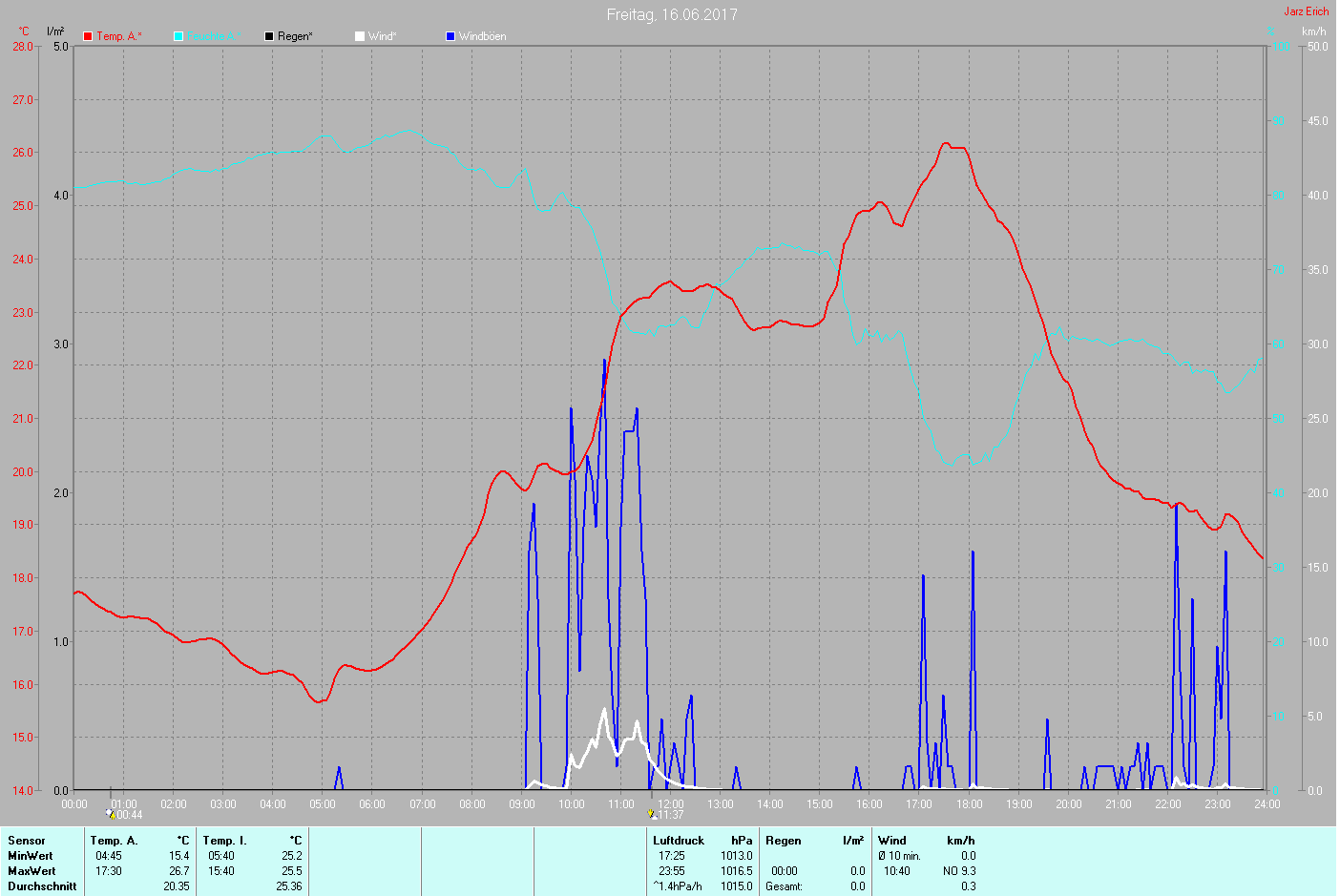Click the 18:00 time axis label
Image resolution: width=1340 pixels, height=896 pixels.
(970, 804)
